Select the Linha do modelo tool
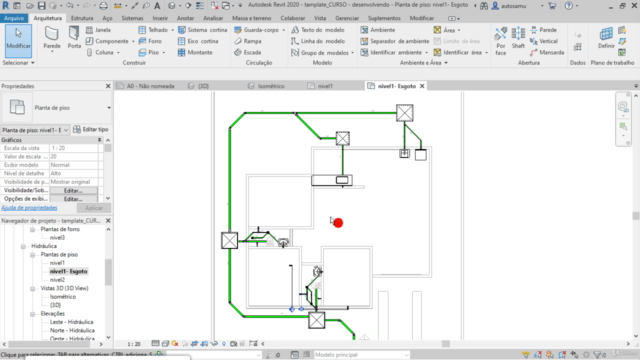This screenshot has width=640, height=360. (x=318, y=41)
